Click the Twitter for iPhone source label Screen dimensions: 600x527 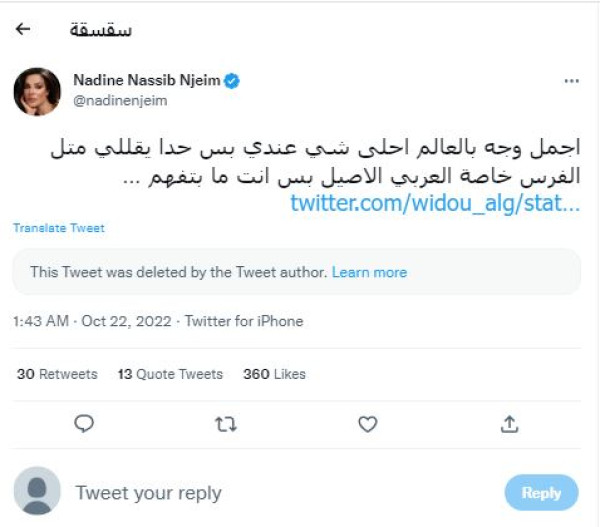[x=246, y=321]
